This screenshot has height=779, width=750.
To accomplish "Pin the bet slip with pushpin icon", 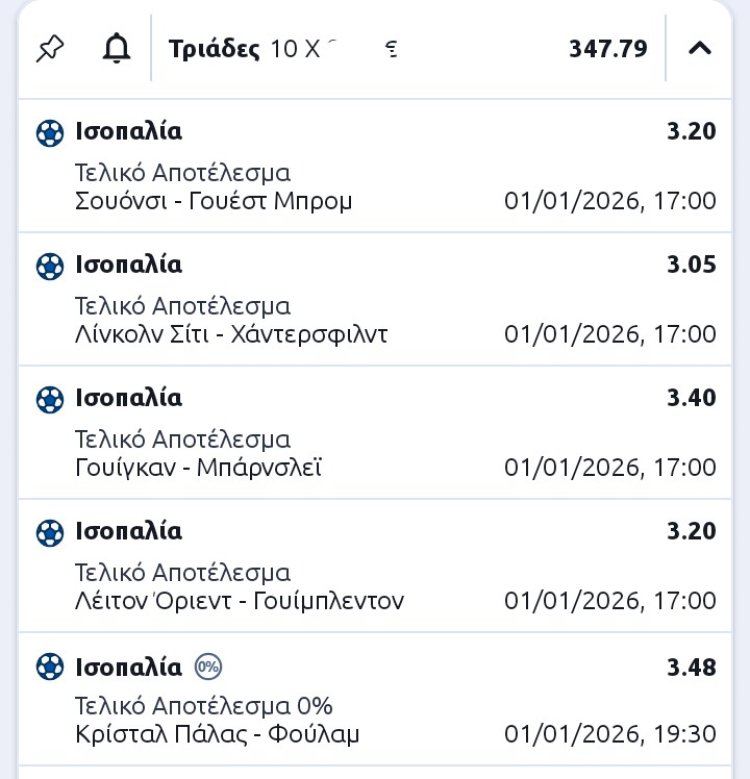I will tap(49, 48).
